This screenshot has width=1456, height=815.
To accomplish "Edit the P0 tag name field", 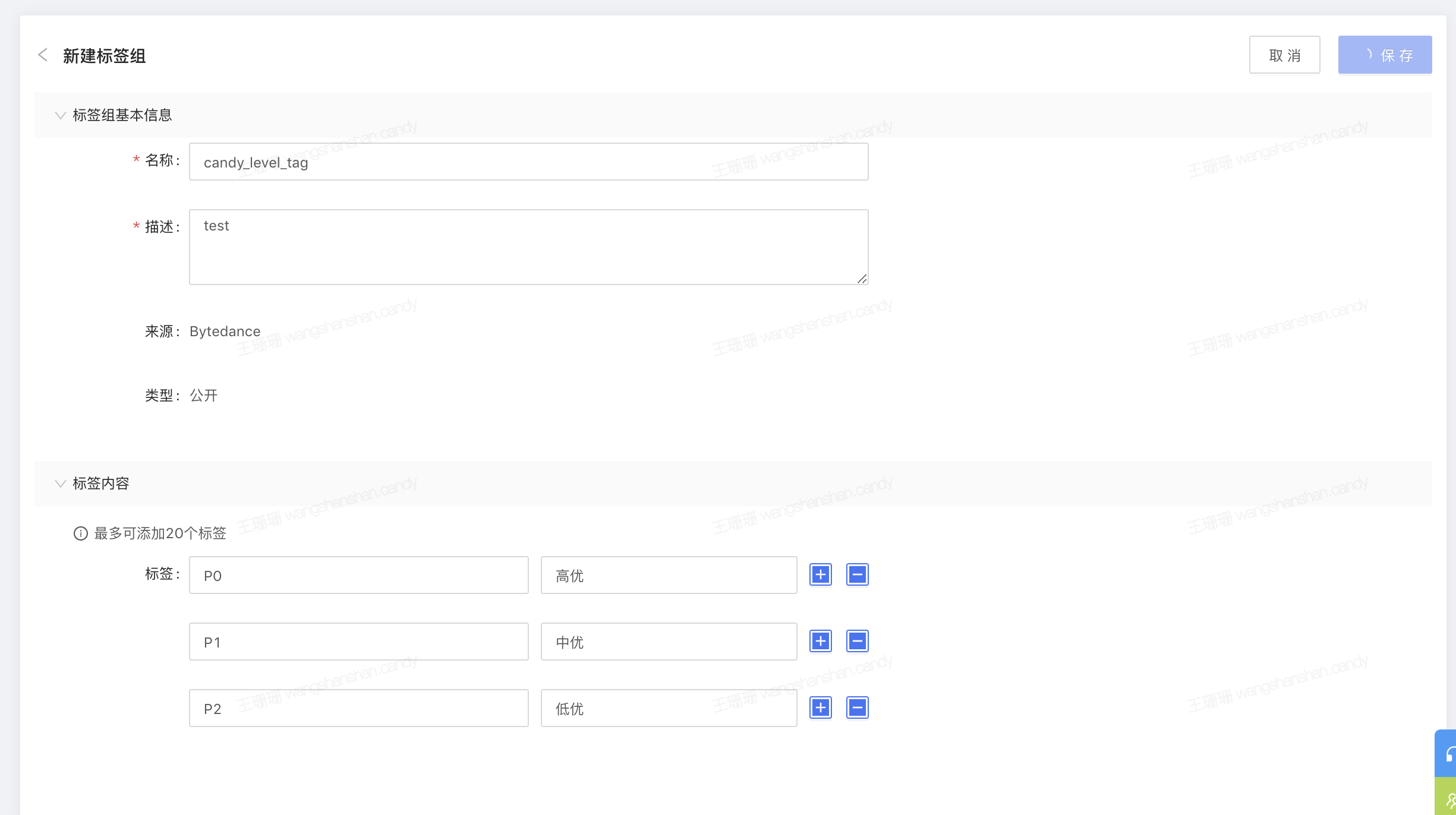I will 358,575.
